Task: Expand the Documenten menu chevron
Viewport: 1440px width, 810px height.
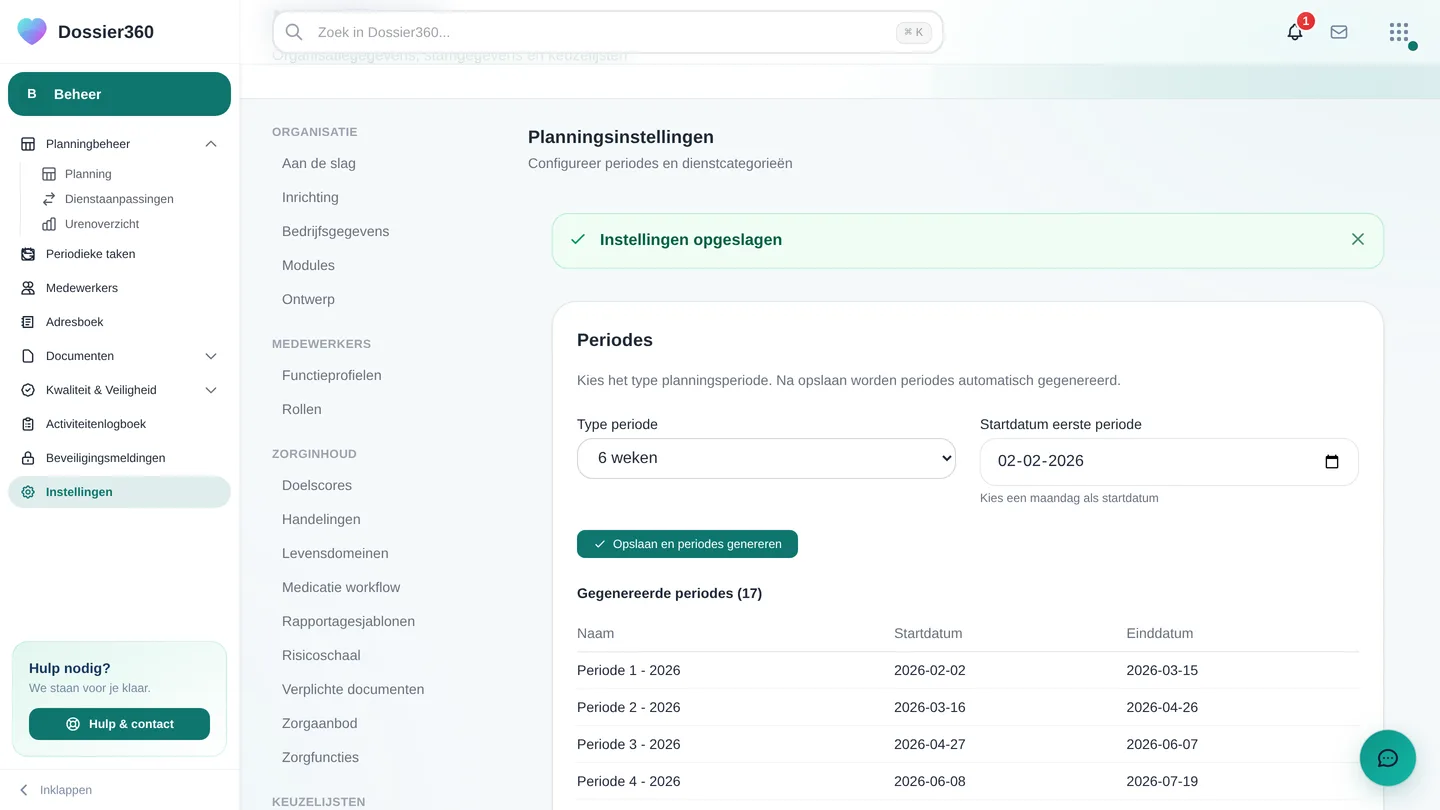Action: (211, 356)
